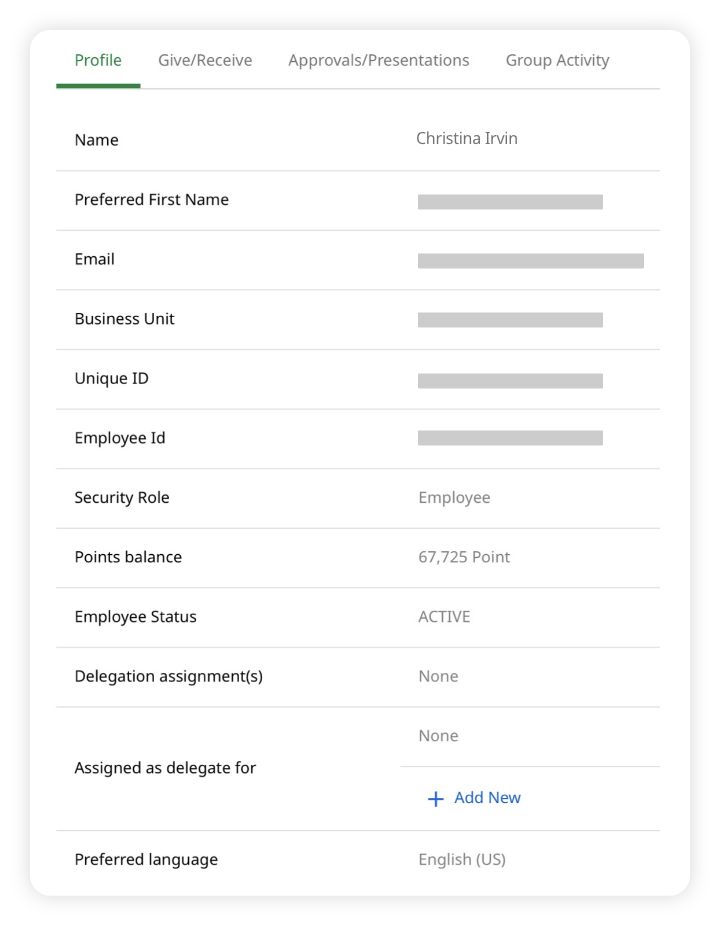Click the name Christina Irvin
720x926 pixels.
tap(468, 138)
